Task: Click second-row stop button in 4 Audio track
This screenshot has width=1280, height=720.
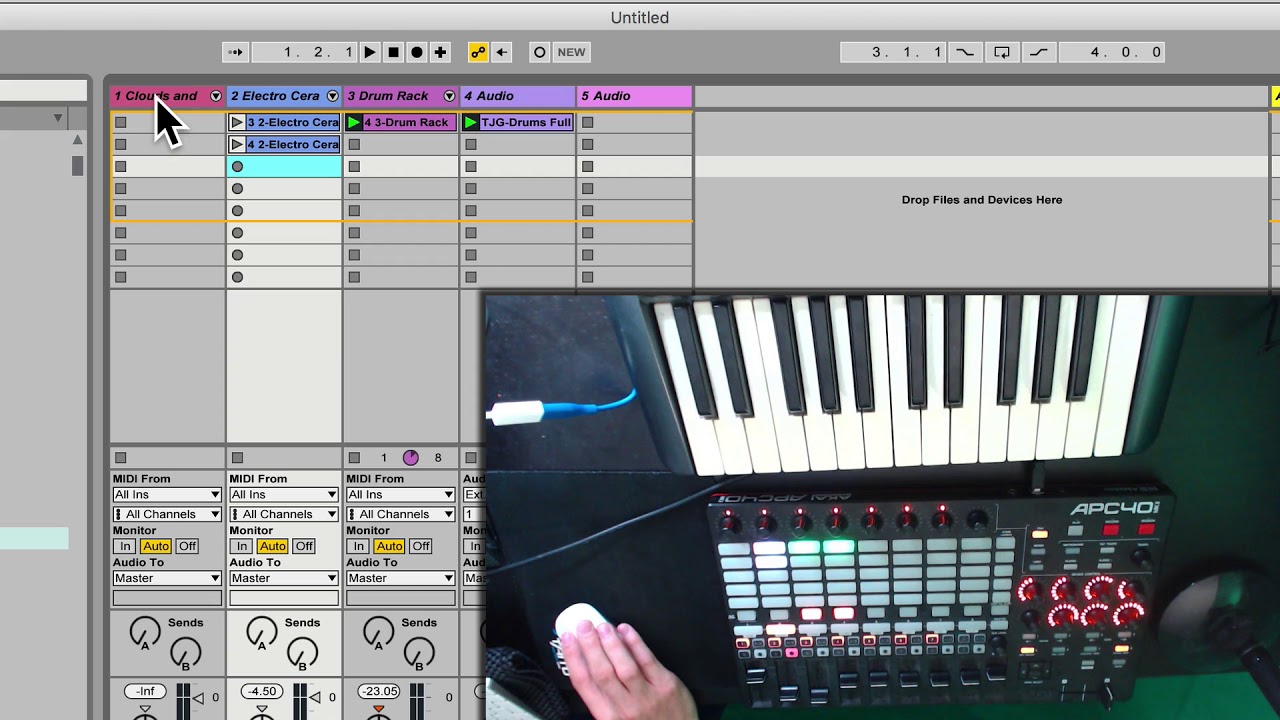Action: (x=471, y=144)
